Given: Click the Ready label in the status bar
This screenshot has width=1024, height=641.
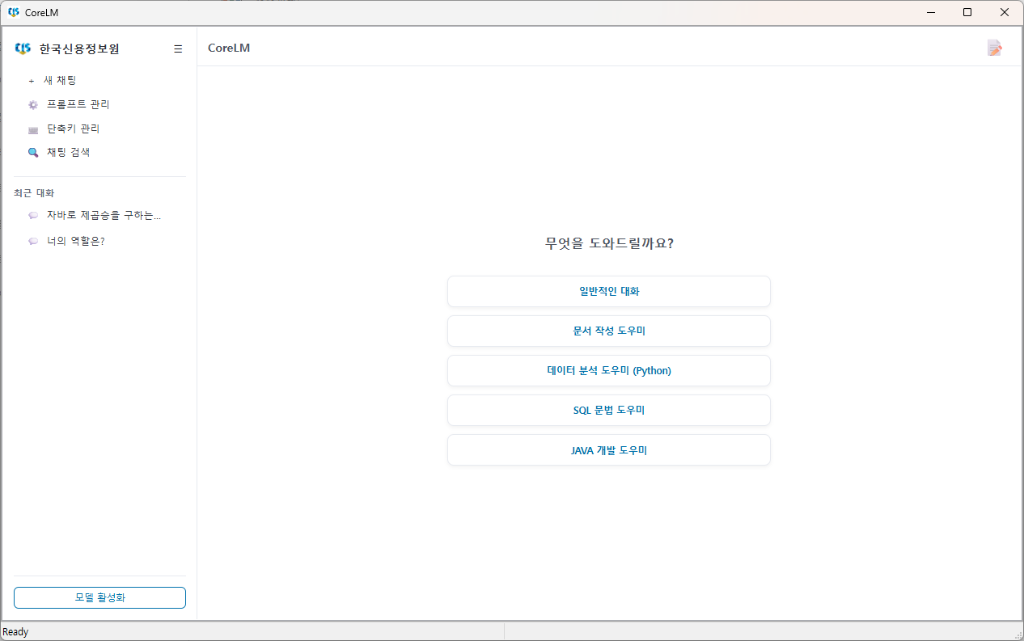Looking at the screenshot, I should coord(15,631).
